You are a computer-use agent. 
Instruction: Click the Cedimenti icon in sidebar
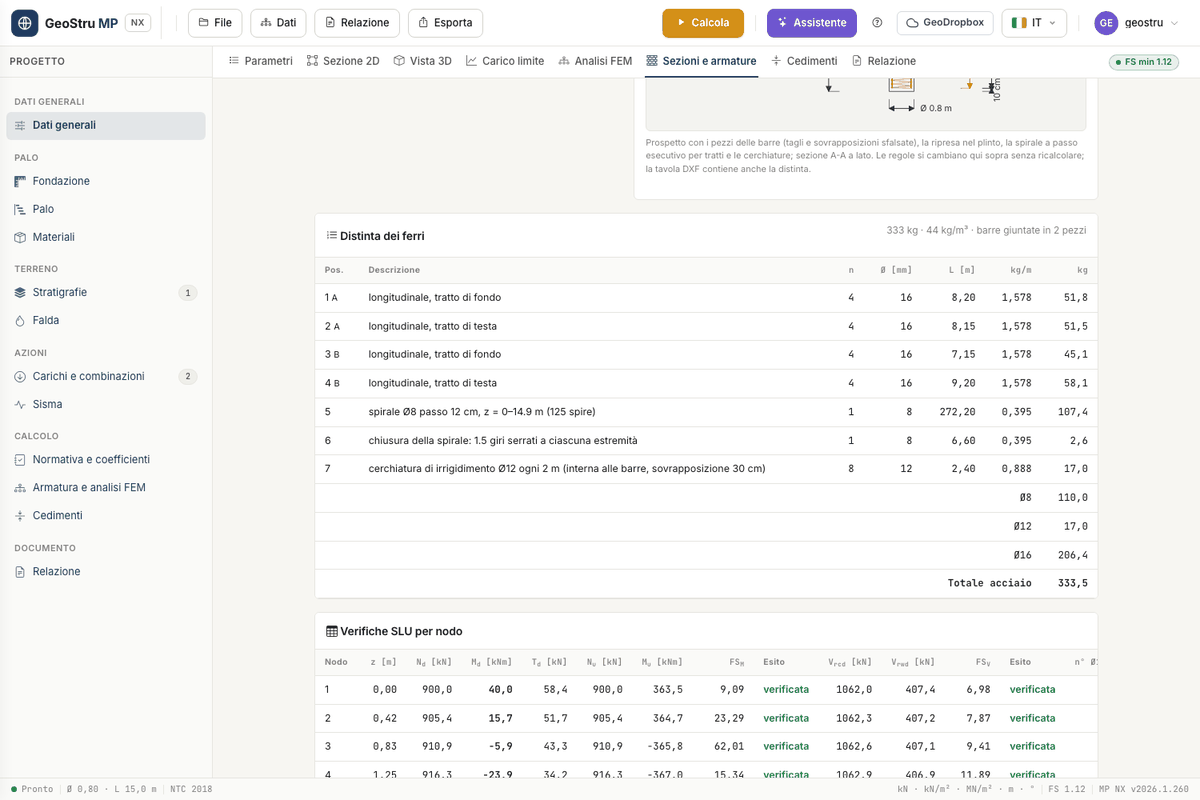20,516
